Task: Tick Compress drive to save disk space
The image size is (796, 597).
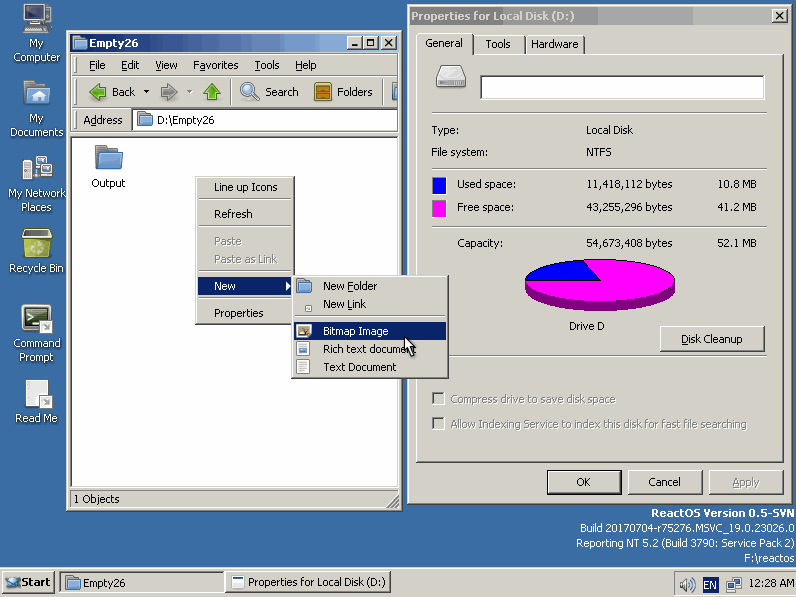Action: (x=438, y=399)
